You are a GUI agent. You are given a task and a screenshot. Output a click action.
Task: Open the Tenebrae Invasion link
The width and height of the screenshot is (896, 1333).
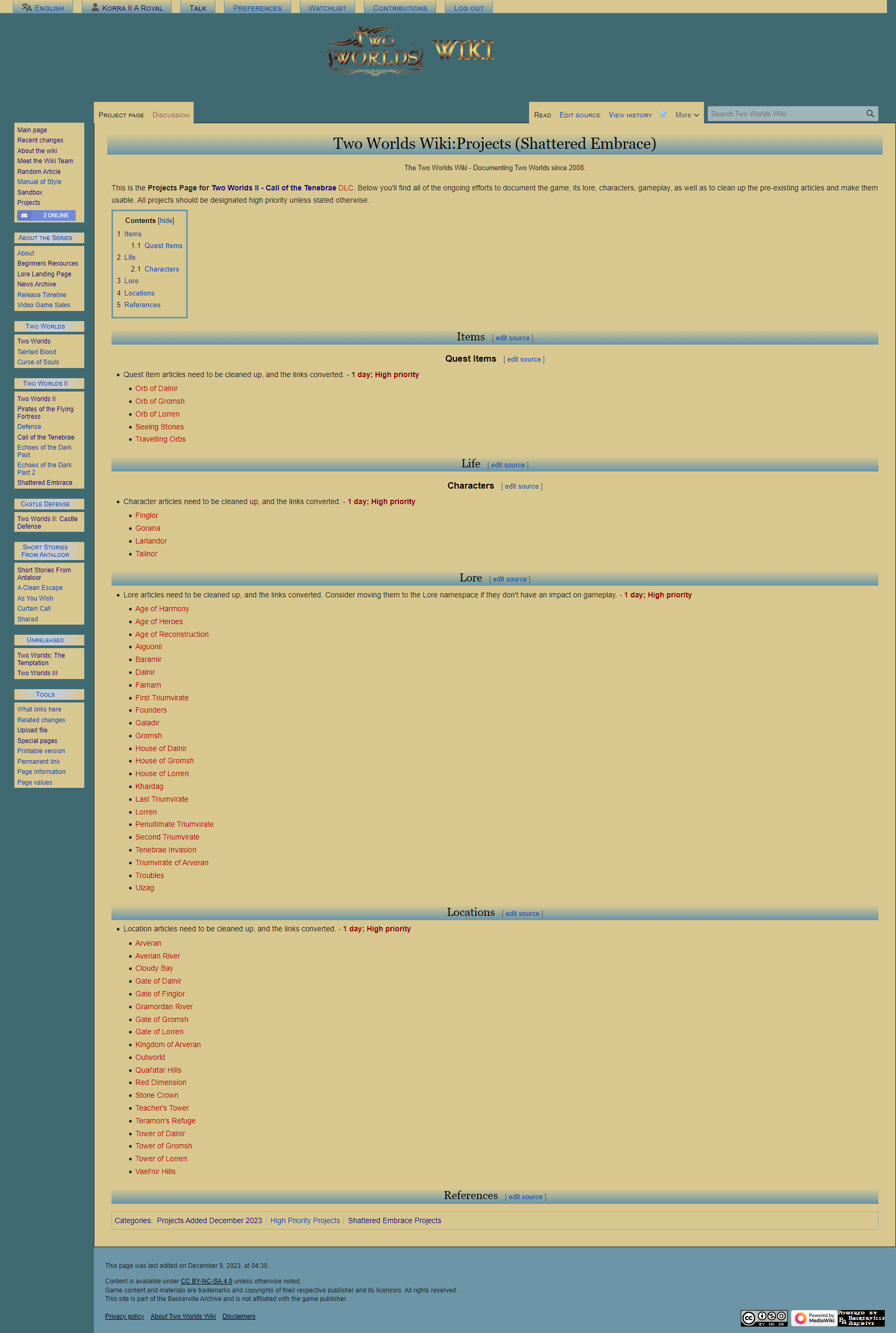pos(166,850)
